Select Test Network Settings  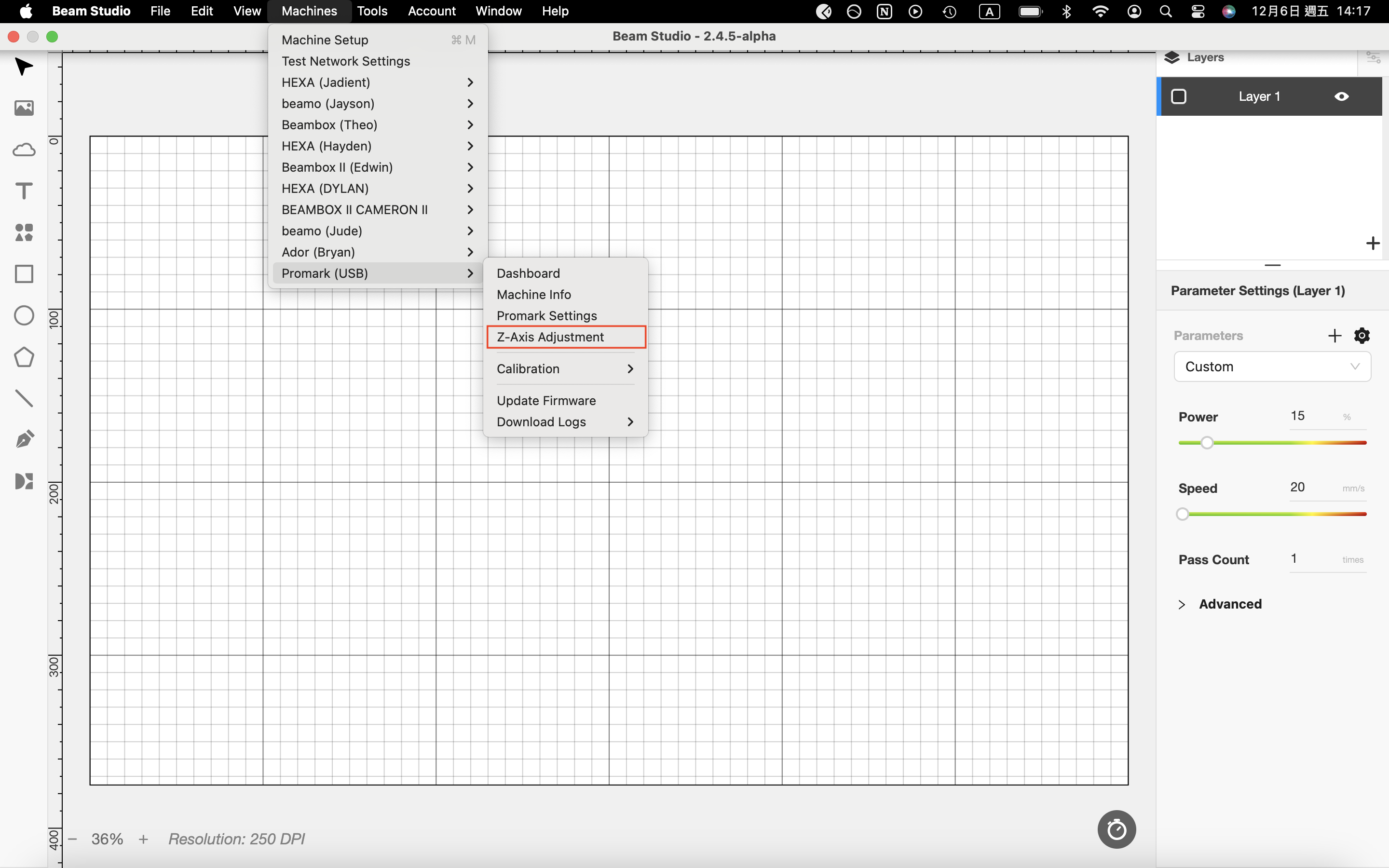[378, 61]
